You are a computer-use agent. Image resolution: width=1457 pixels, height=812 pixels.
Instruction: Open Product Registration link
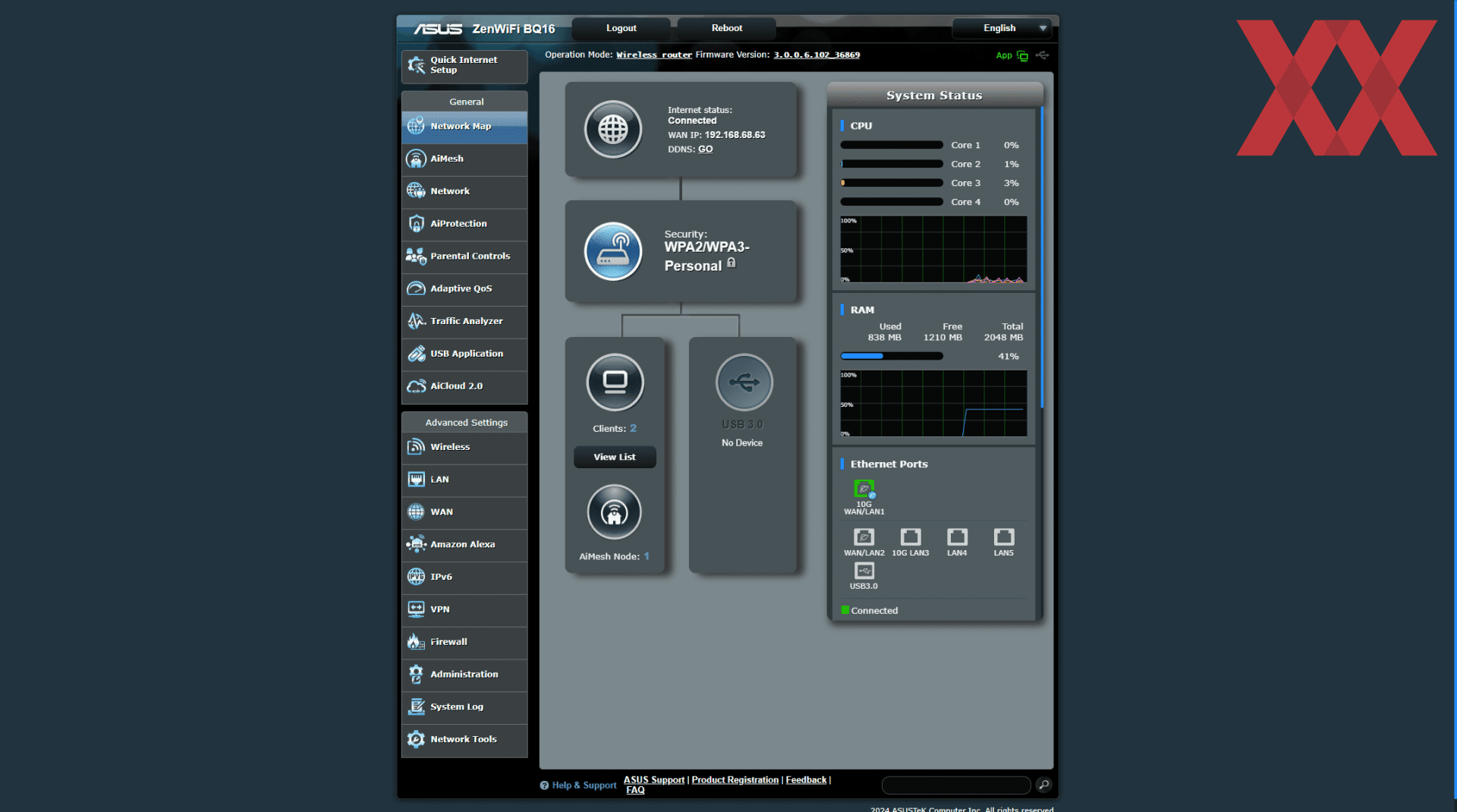(735, 780)
